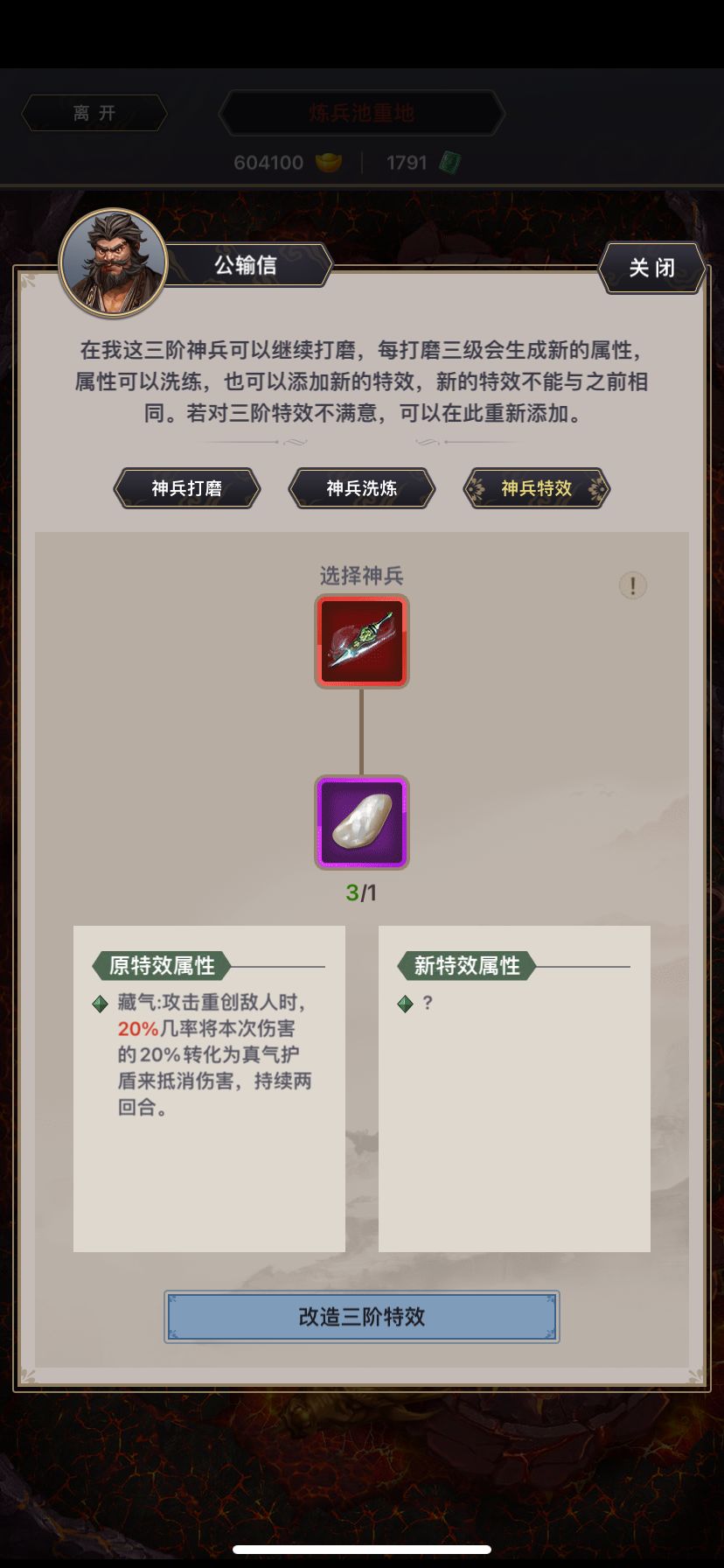Select the 神兵特效 tab
724x1568 pixels.
pos(537,488)
